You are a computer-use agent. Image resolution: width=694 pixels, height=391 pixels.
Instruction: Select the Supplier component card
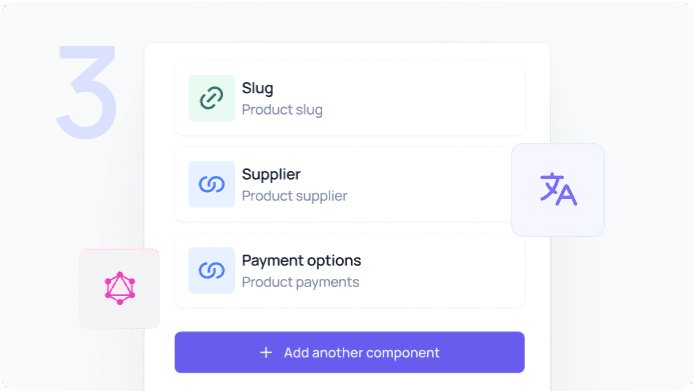[x=343, y=184]
